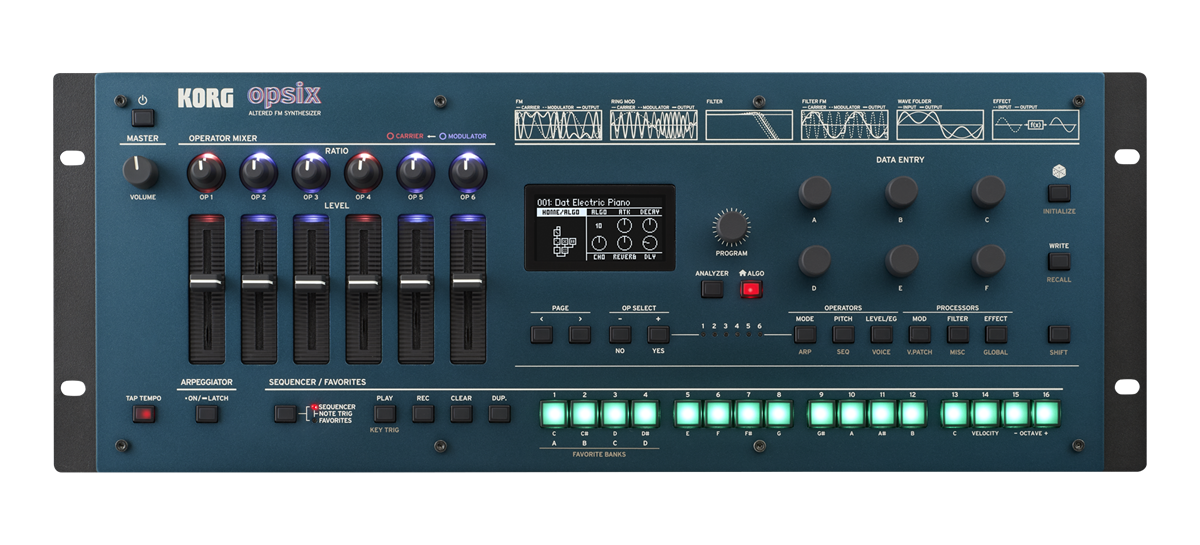Click Data Entry knob B
Viewport: 1200px width, 545px height.
(x=901, y=191)
